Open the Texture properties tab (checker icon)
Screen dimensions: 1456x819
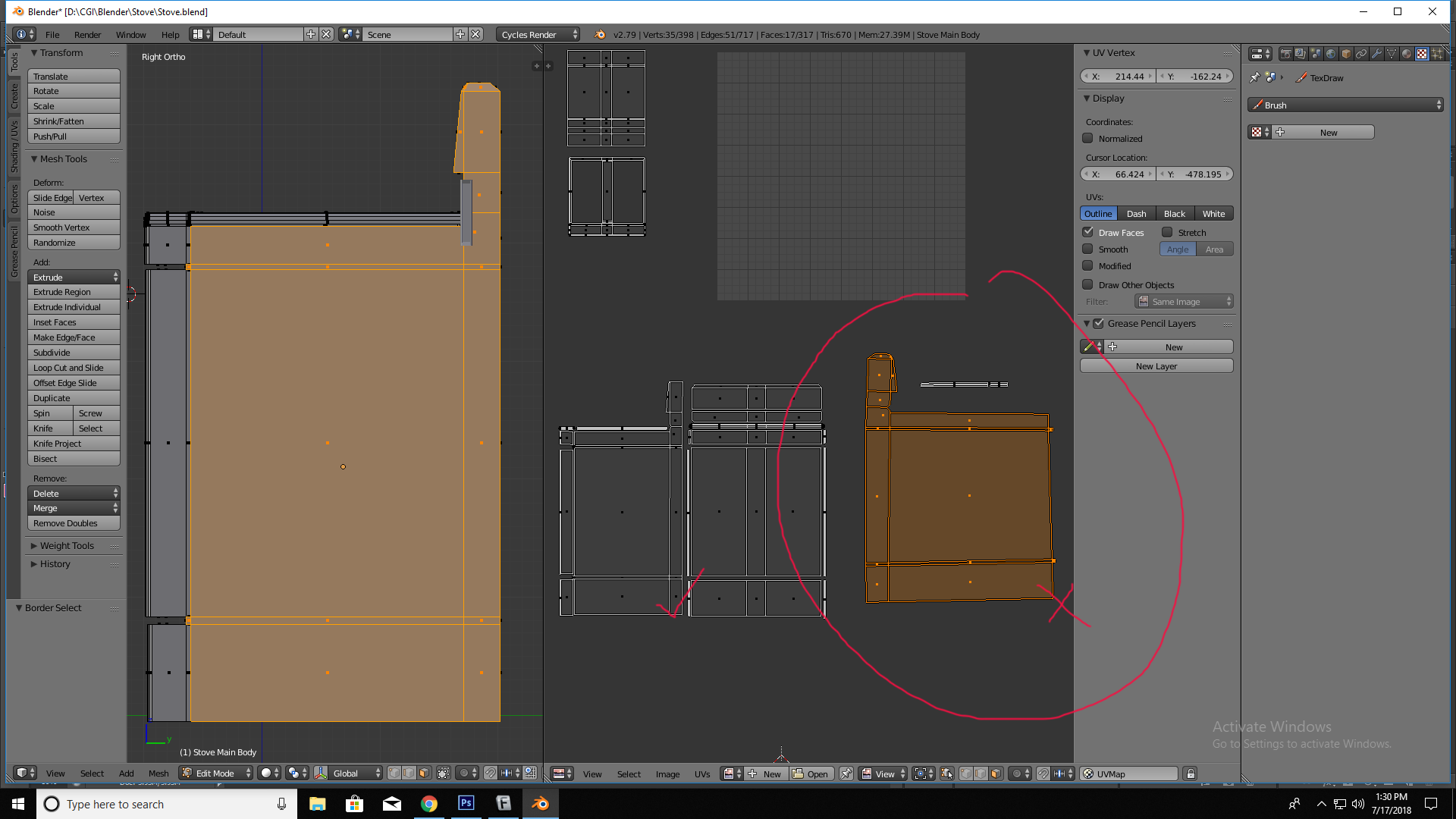click(1422, 54)
